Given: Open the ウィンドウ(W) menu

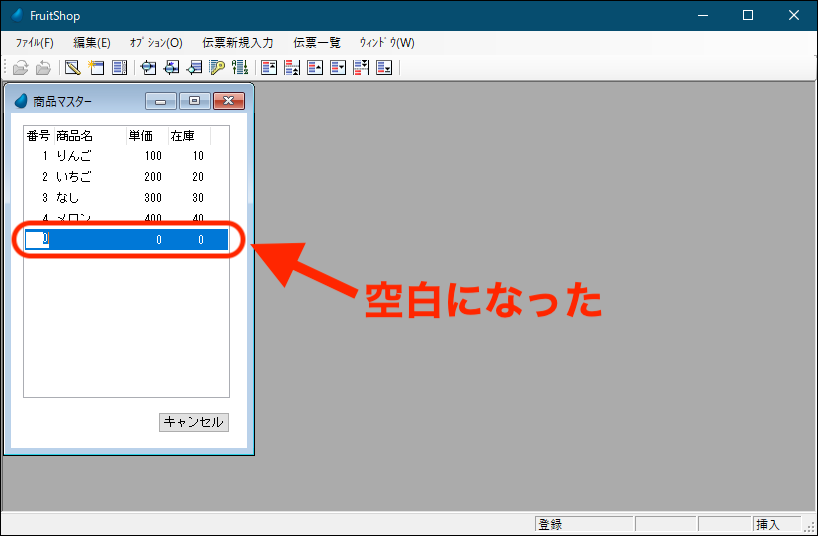Looking at the screenshot, I should (x=387, y=43).
